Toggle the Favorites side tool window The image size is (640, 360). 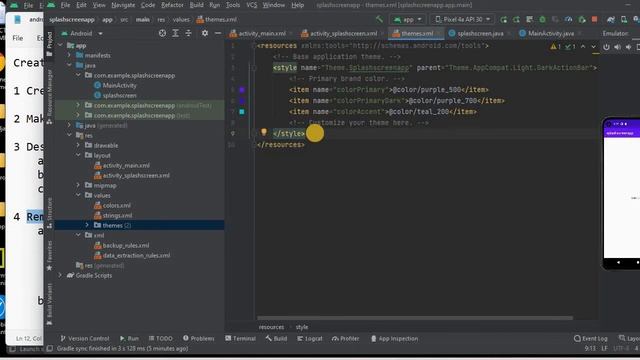(x=49, y=256)
